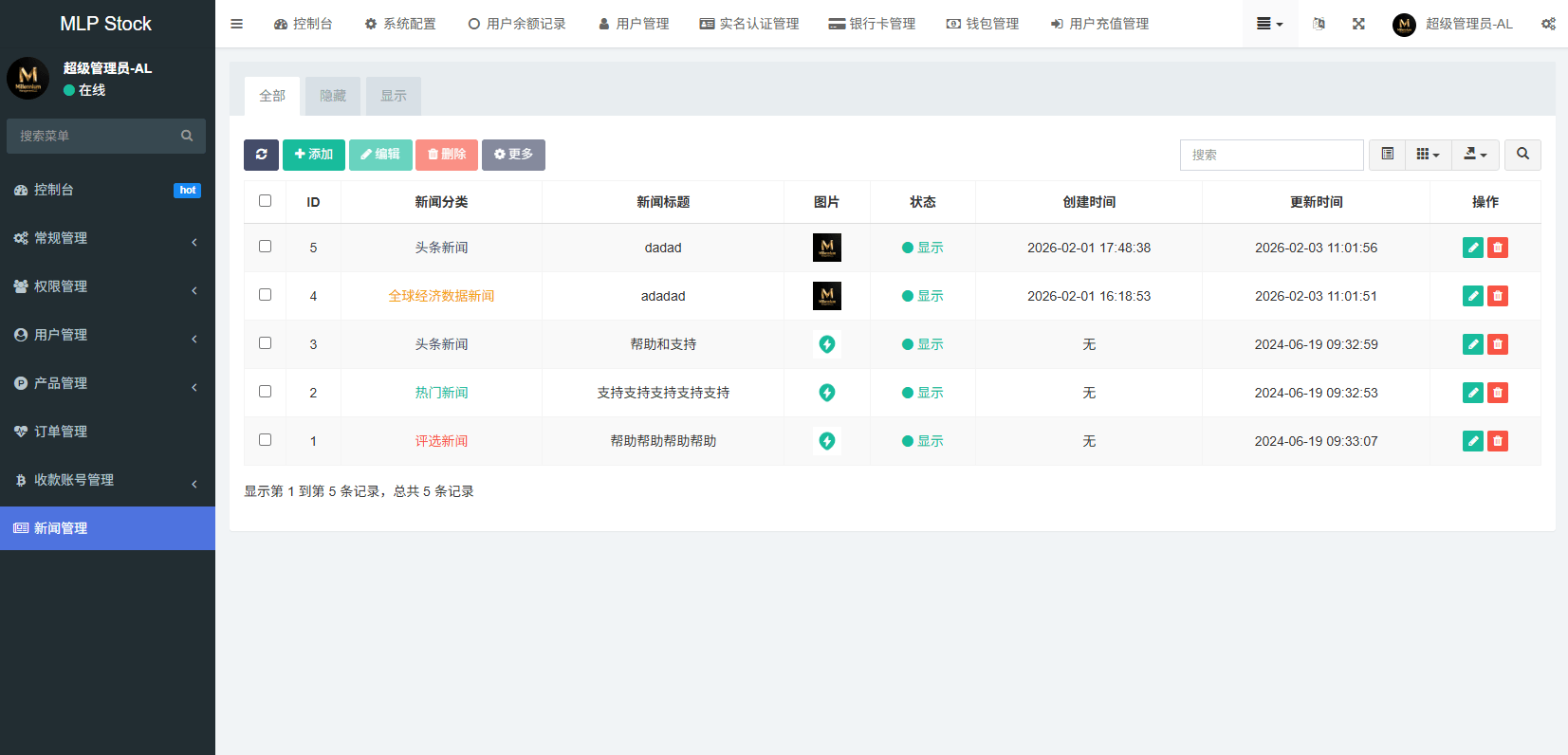Click the red delete icon for row ID 3
Image resolution: width=1568 pixels, height=755 pixels.
coord(1497,344)
